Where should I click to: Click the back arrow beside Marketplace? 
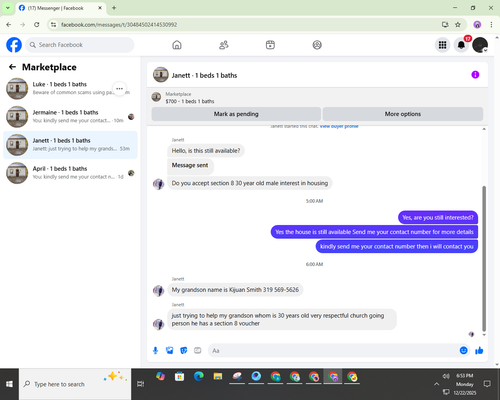pyautogui.click(x=12, y=67)
